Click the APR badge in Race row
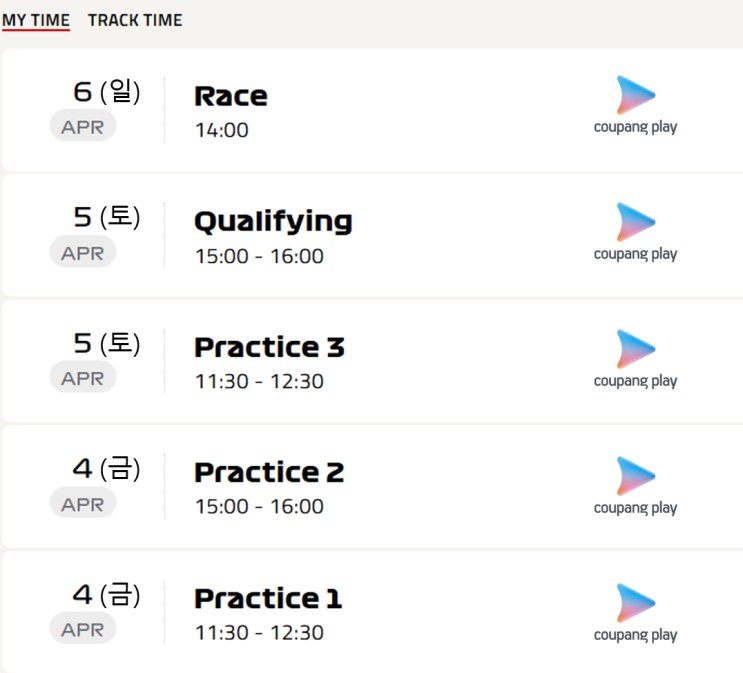Viewport: 743px width, 673px height. (x=83, y=126)
